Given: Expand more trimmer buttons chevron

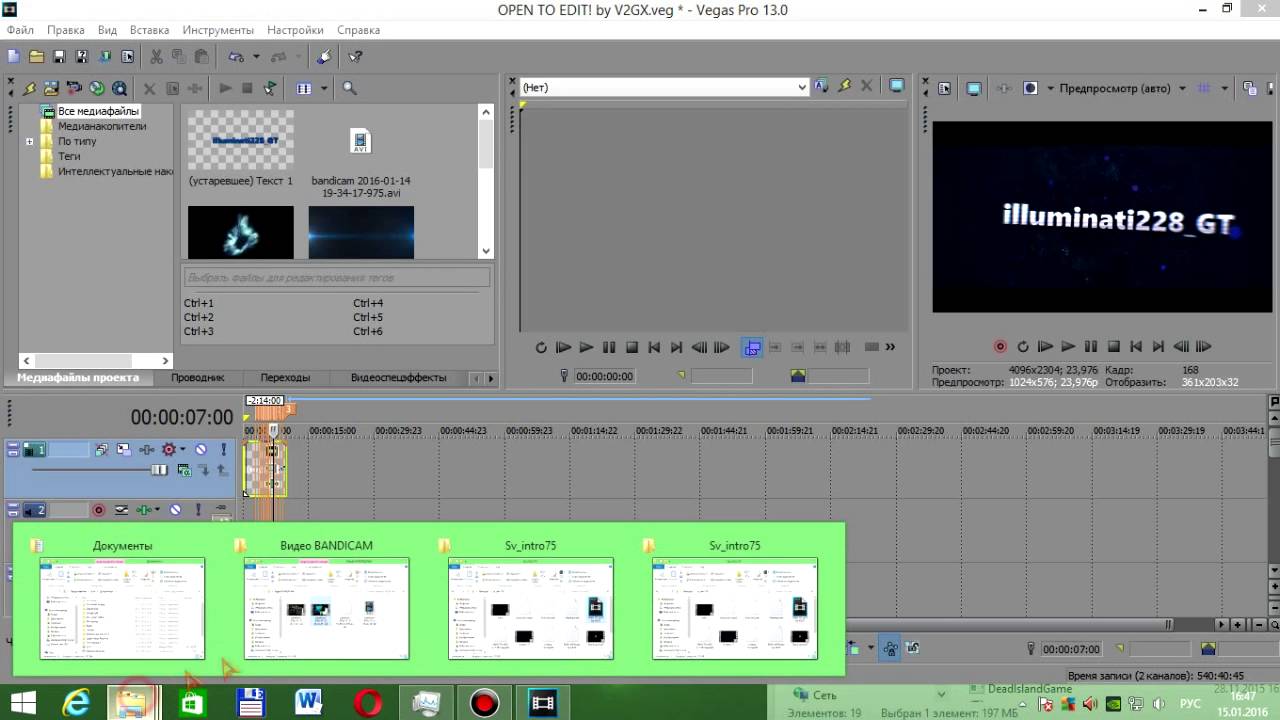Looking at the screenshot, I should [x=890, y=347].
